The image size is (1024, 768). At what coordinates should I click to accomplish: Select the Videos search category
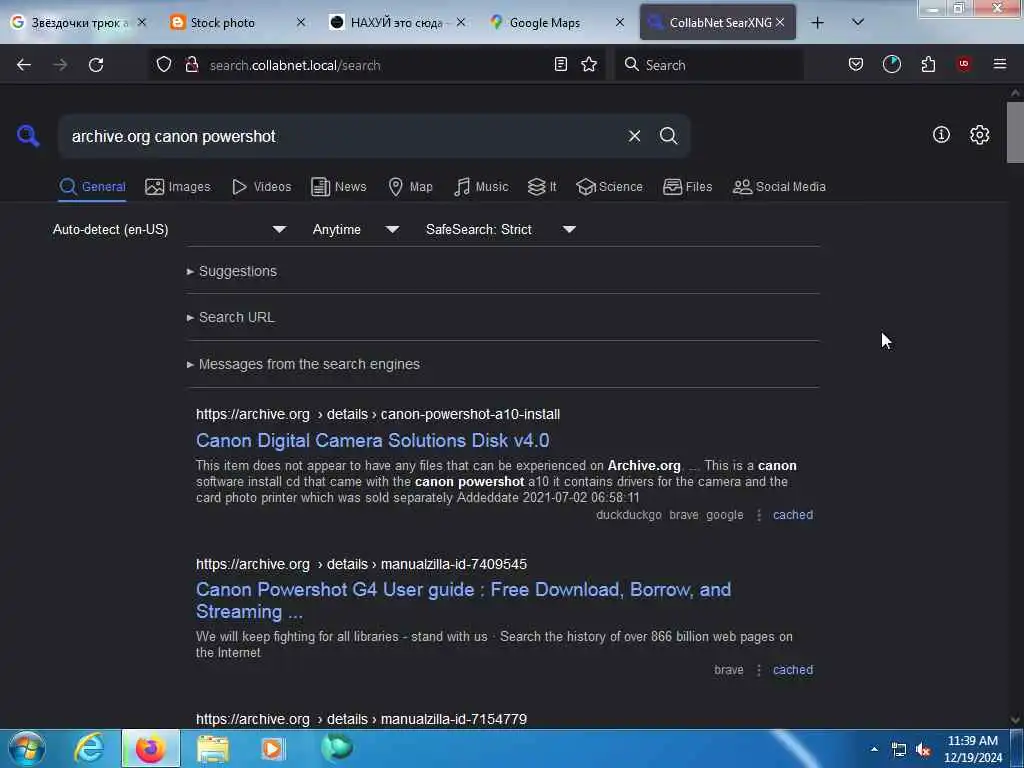(x=262, y=187)
